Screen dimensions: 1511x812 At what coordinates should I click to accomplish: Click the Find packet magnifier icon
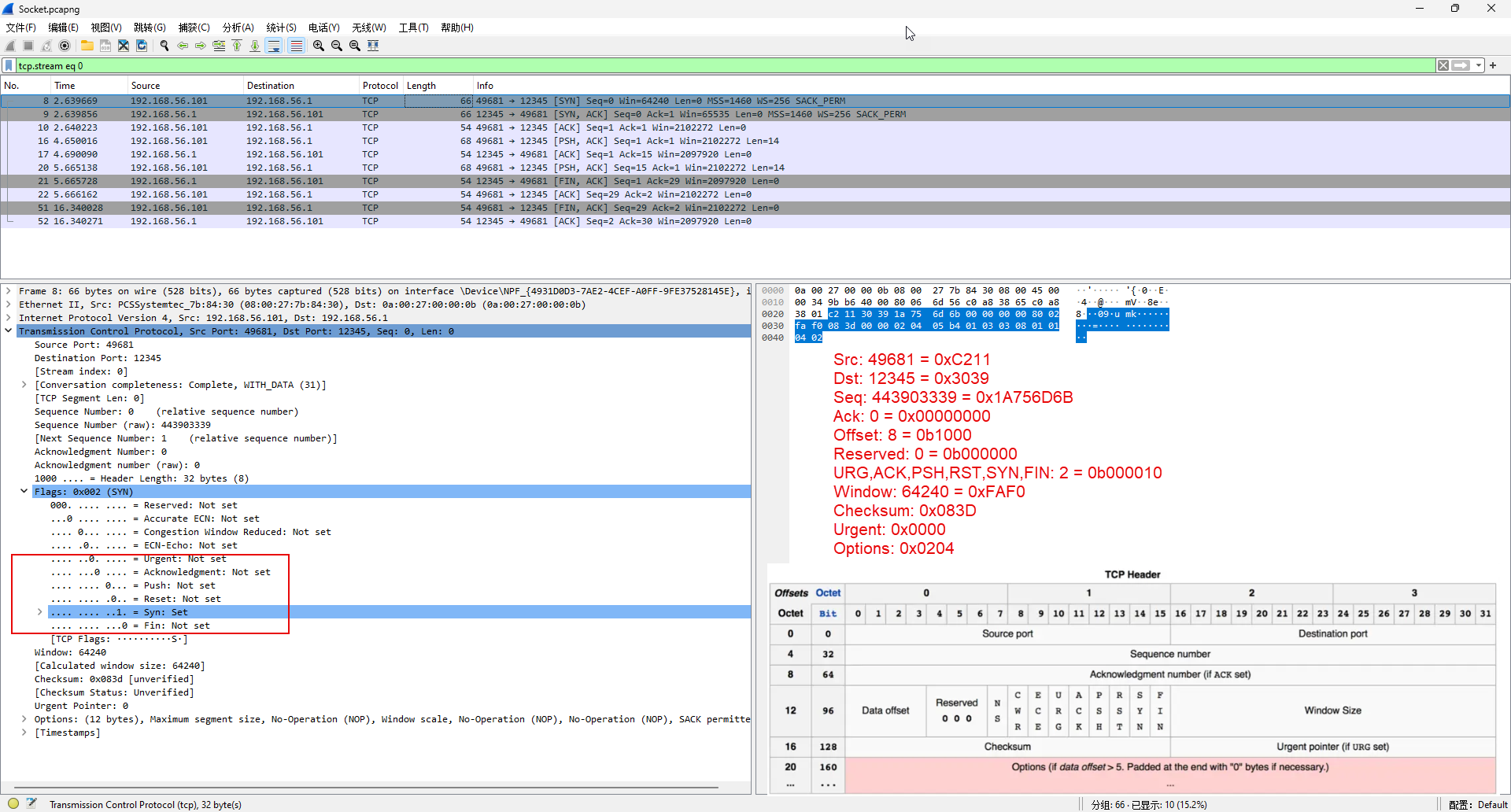pos(164,46)
